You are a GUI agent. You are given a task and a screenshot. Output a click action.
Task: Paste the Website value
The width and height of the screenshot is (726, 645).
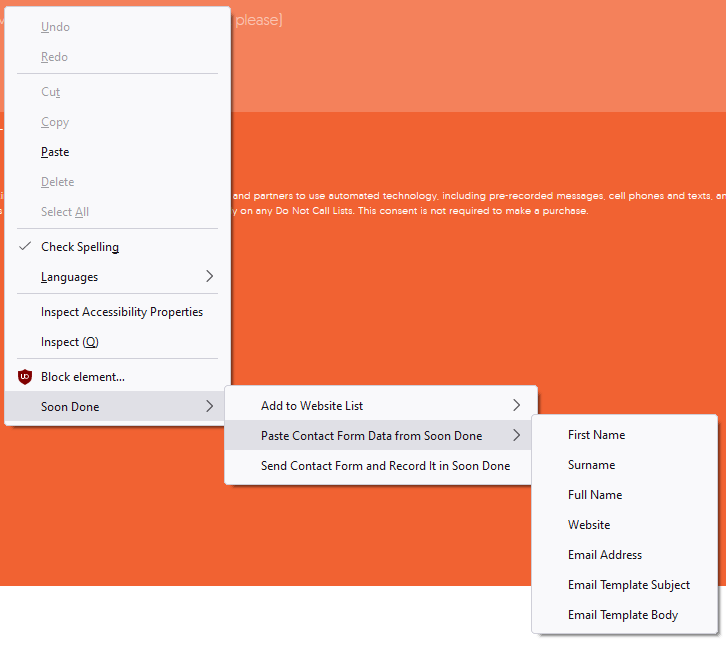[625, 525]
